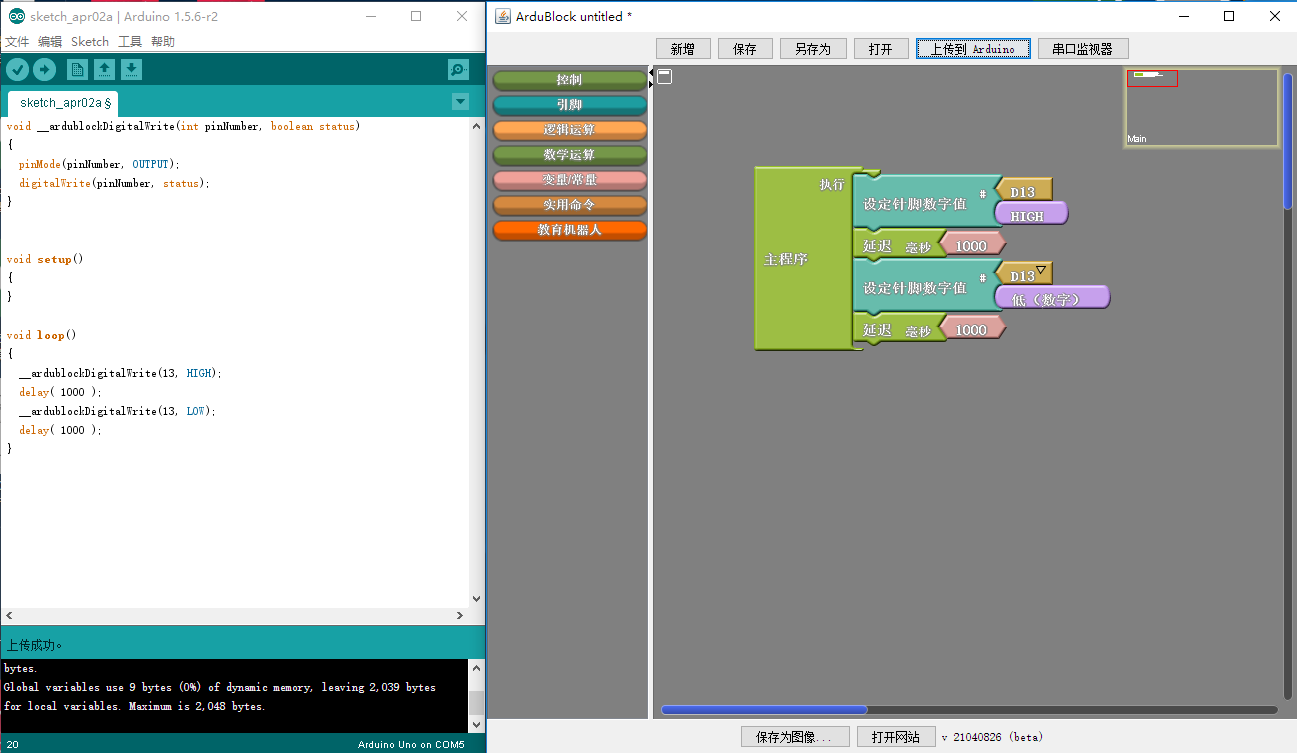Click the minimize page icon on canvas
This screenshot has height=753, width=1297.
click(664, 77)
